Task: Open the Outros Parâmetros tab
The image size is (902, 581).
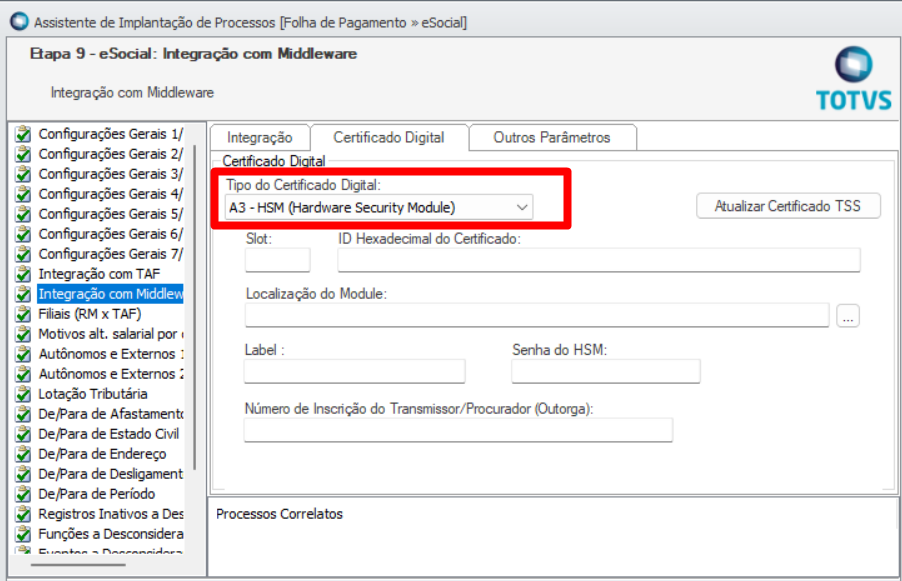Action: (x=552, y=137)
